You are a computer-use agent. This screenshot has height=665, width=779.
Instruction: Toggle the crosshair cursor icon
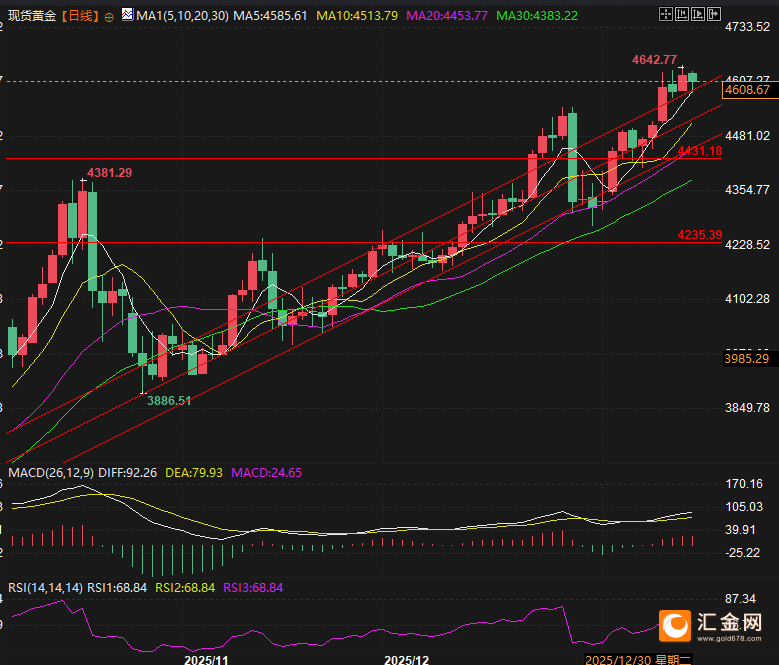[665, 14]
